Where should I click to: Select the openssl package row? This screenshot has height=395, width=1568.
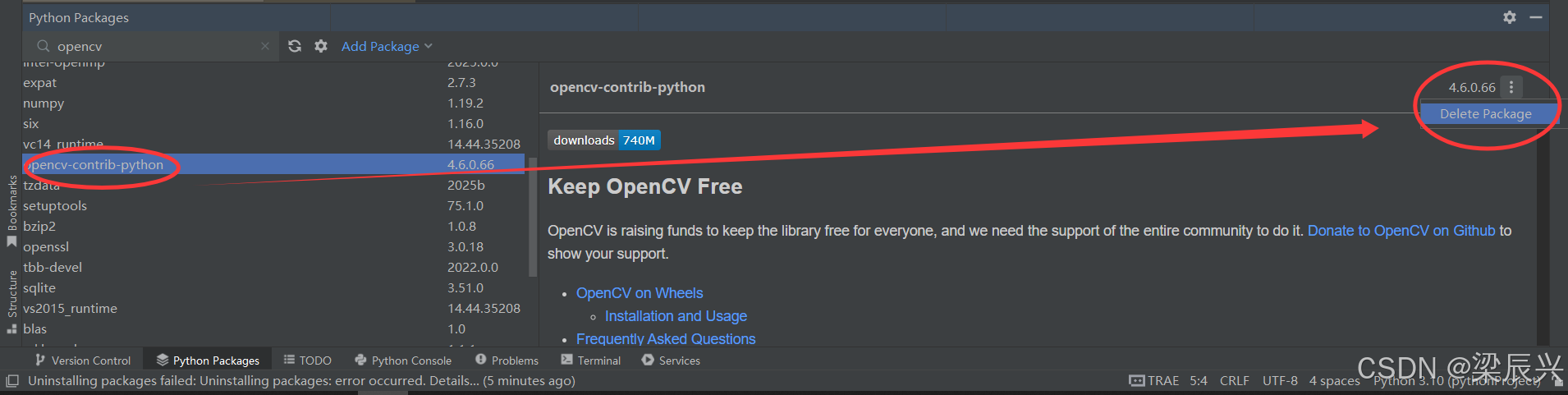(273, 246)
